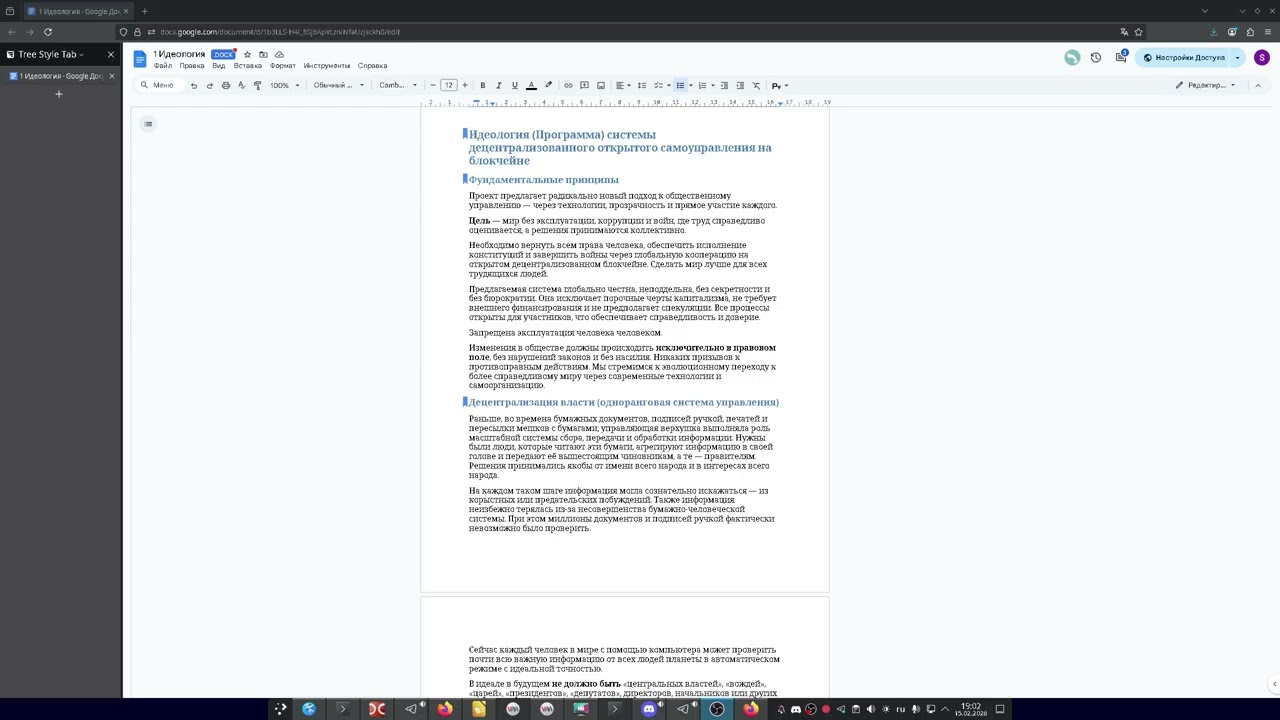Open the paragraph style dropdown

(x=339, y=85)
